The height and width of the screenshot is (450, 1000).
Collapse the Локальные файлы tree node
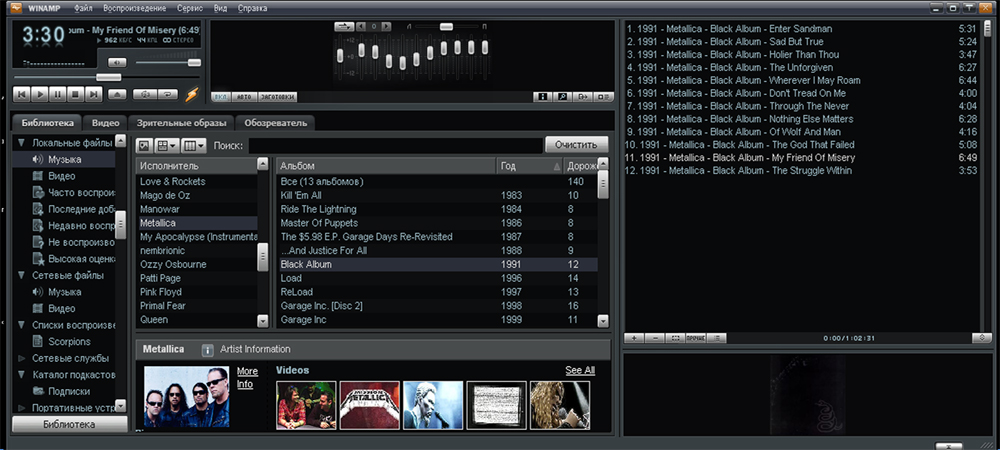point(21,143)
